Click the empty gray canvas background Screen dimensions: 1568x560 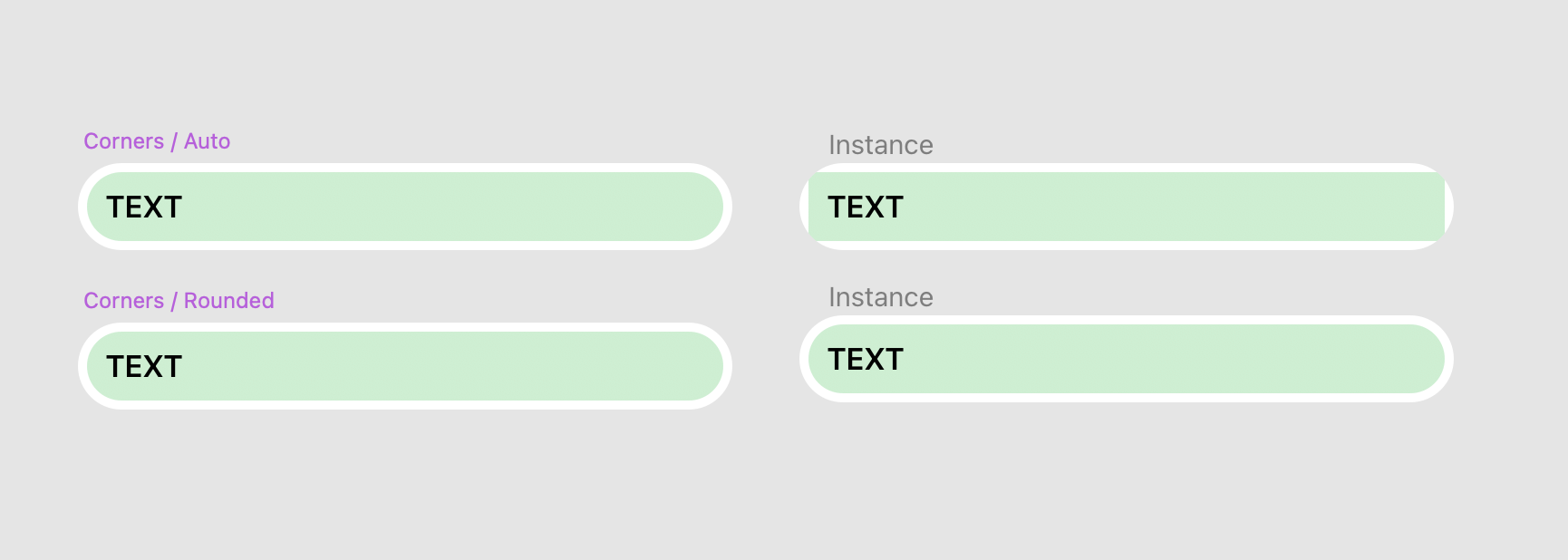[779, 489]
